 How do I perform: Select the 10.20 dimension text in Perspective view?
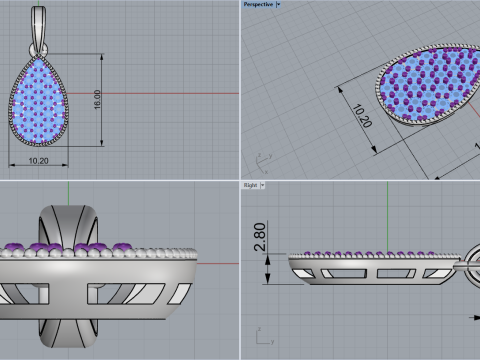pos(362,116)
